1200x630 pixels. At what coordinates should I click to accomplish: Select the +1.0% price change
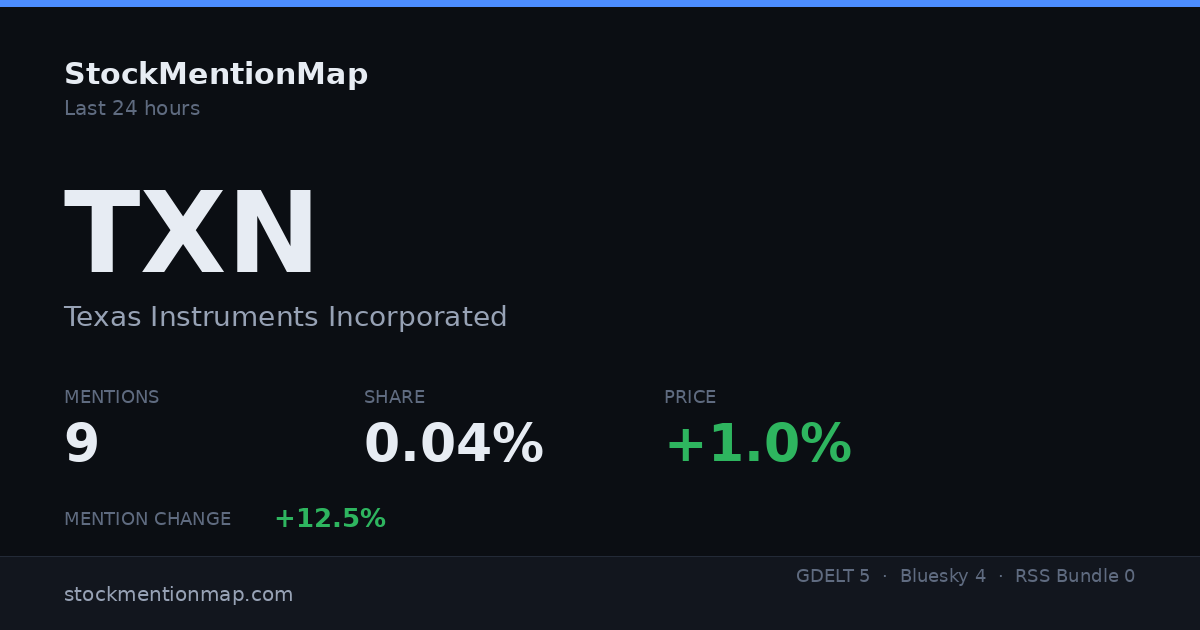click(758, 445)
